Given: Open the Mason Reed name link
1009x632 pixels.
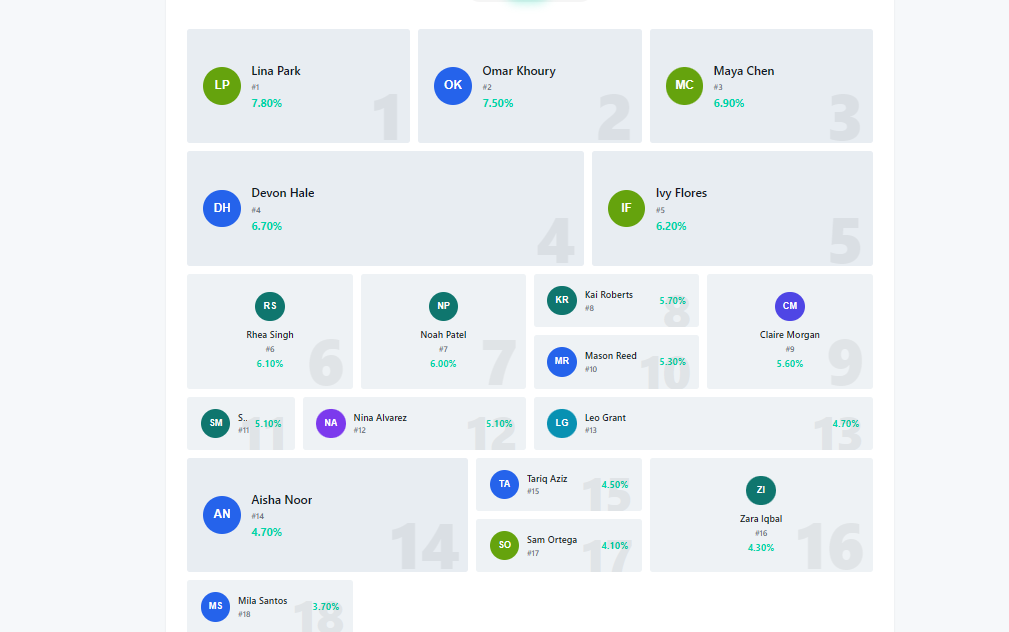Looking at the screenshot, I should (611, 356).
